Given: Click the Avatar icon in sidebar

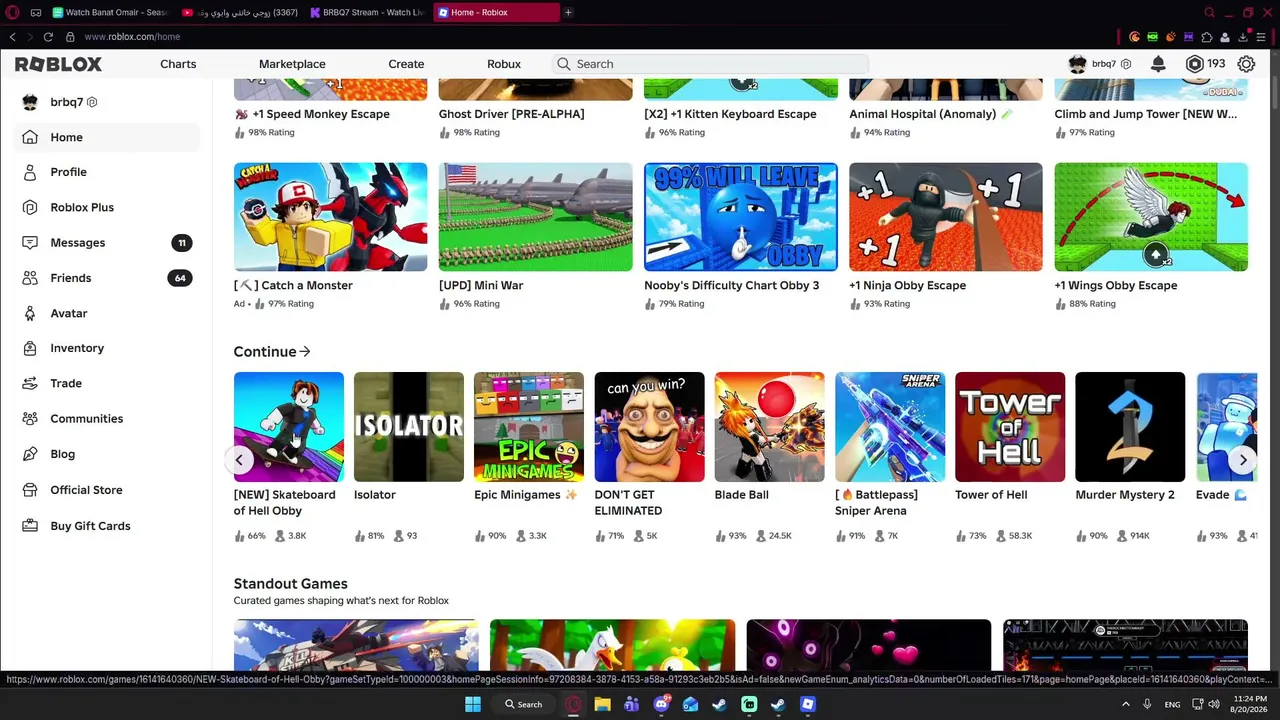Looking at the screenshot, I should click(x=30, y=313).
